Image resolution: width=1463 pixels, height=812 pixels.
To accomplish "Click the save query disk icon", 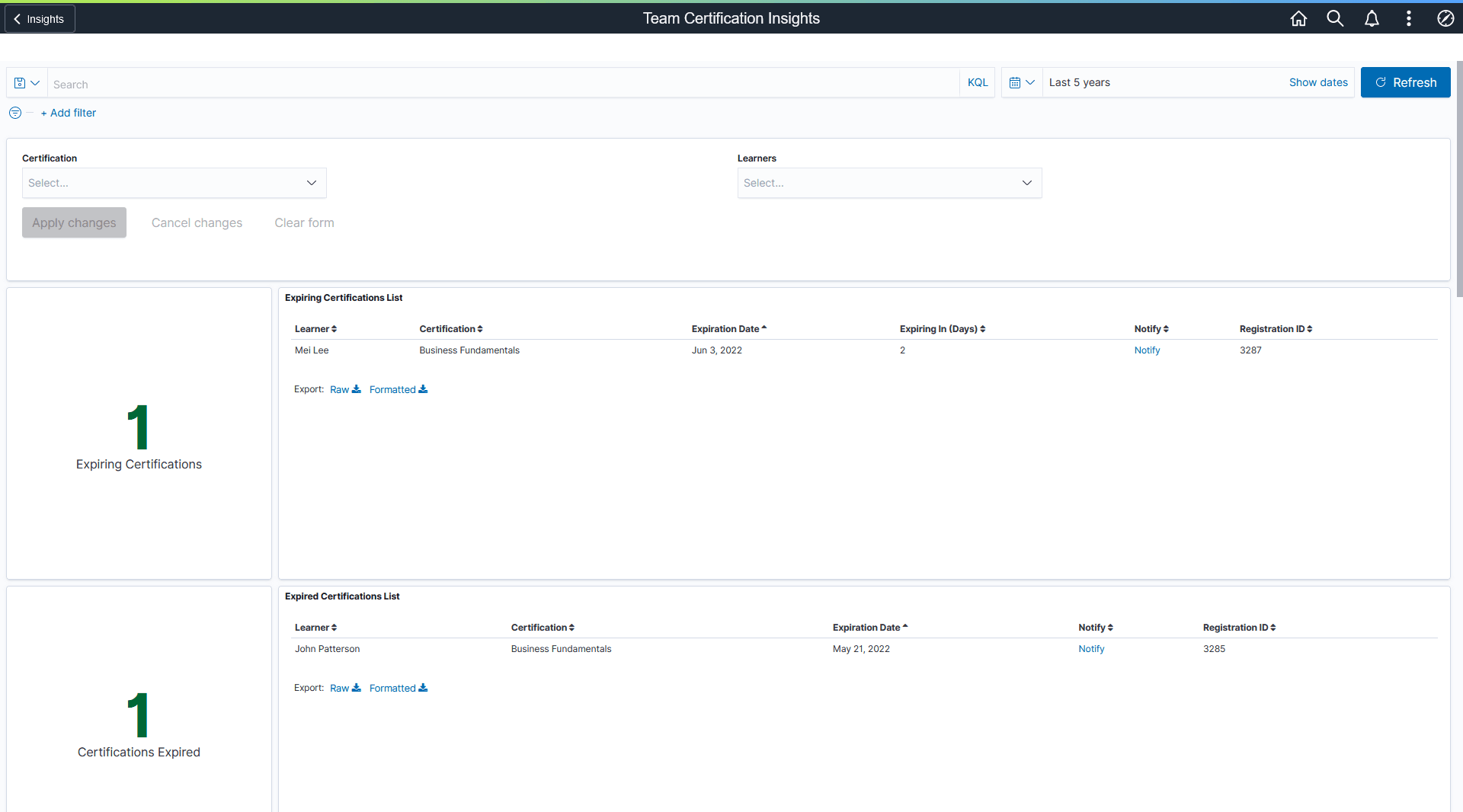I will 20,82.
